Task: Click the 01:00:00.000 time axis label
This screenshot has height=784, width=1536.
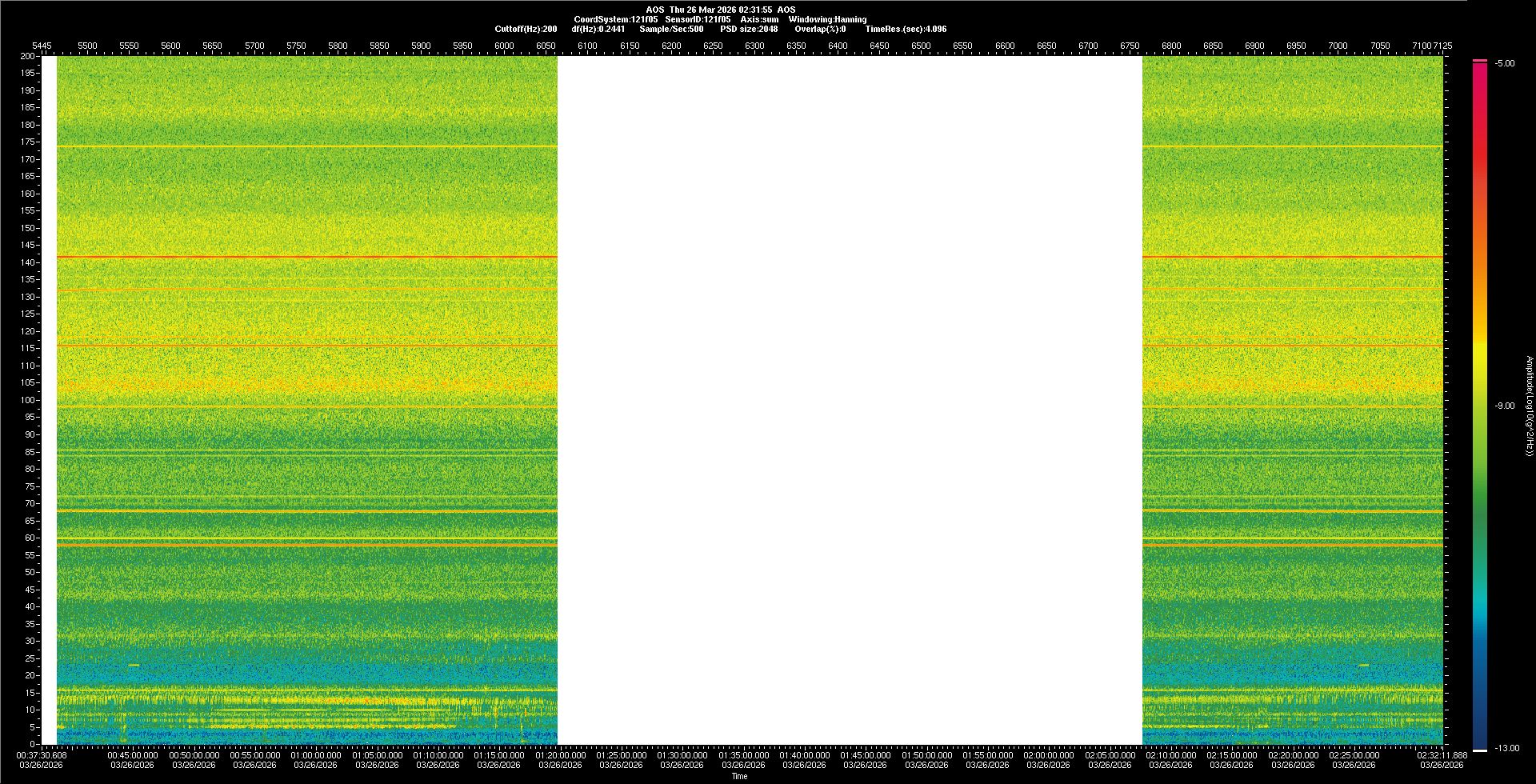Action: (315, 755)
